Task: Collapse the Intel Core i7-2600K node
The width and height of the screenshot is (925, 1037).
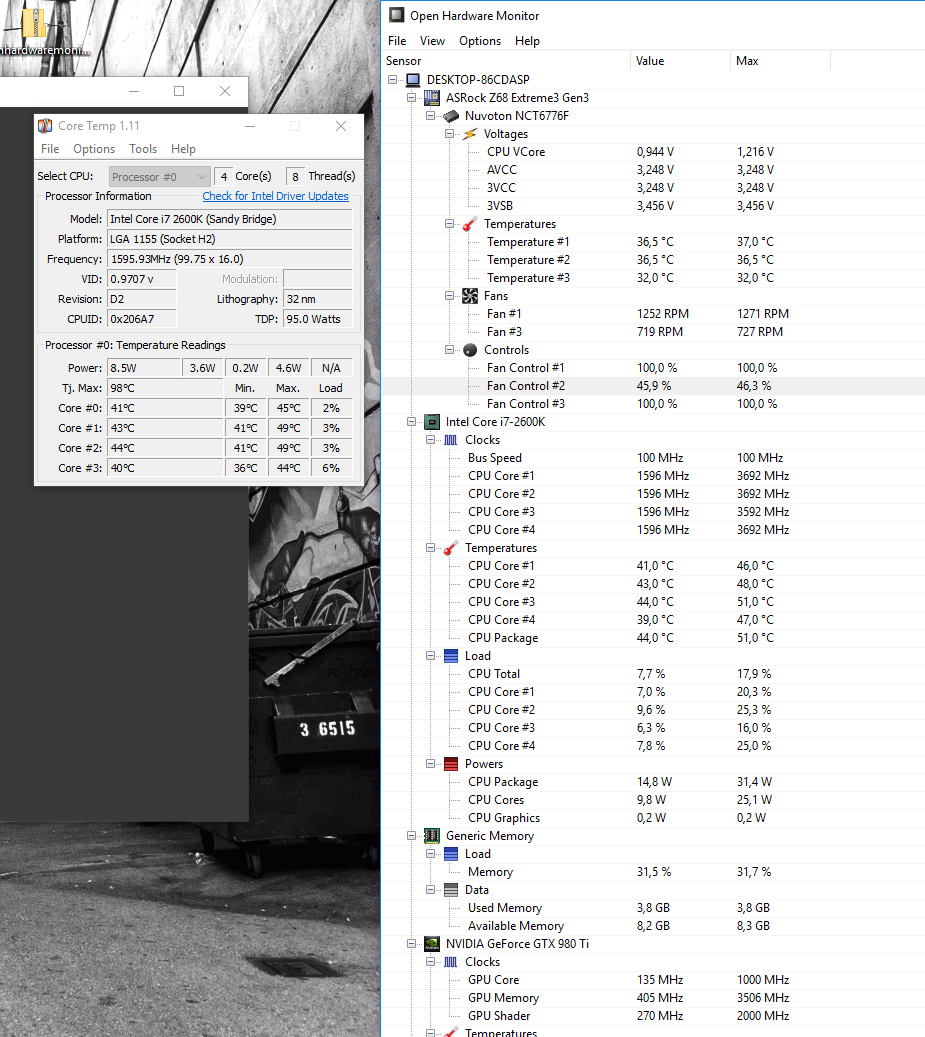Action: (x=411, y=422)
